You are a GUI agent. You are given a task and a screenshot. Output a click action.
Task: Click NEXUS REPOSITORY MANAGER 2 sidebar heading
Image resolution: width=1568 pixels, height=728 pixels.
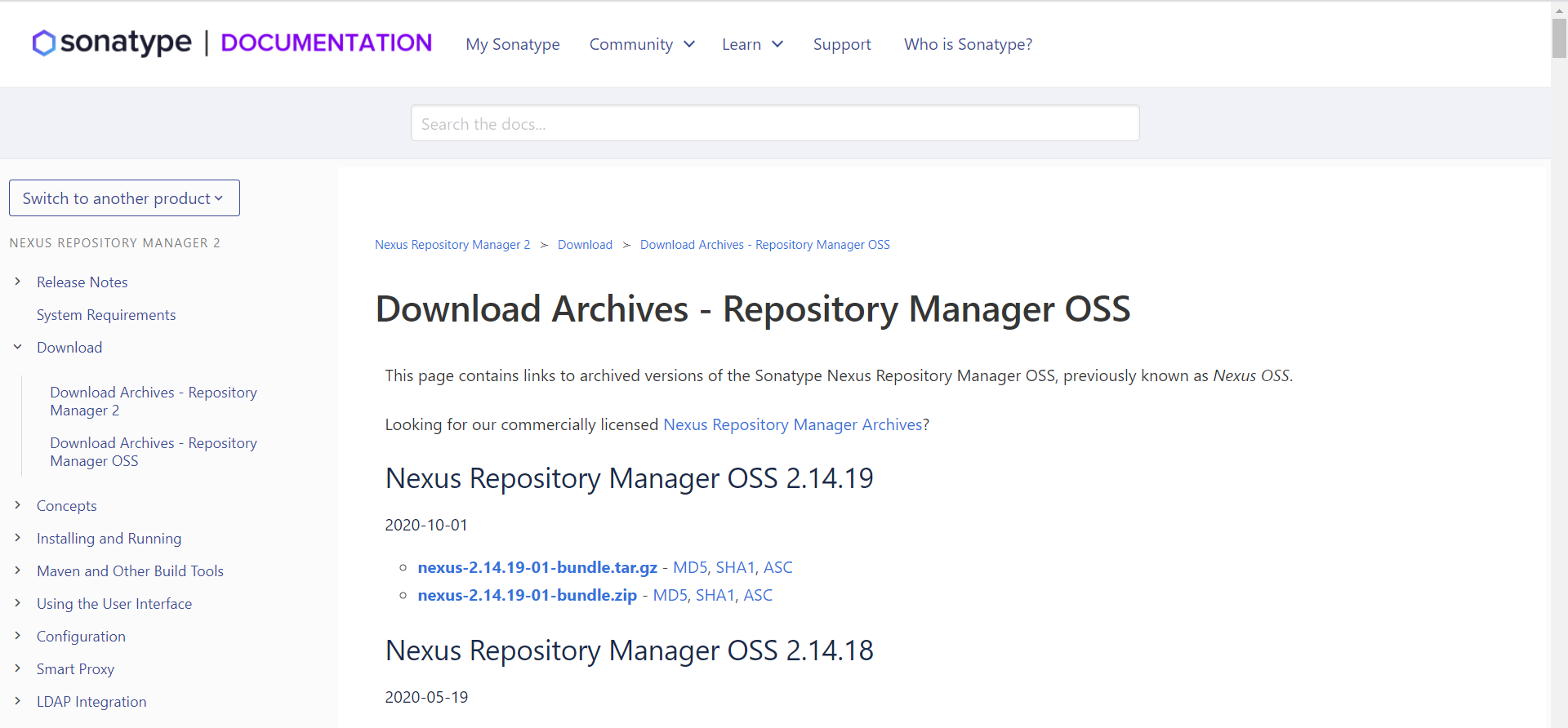(x=115, y=243)
